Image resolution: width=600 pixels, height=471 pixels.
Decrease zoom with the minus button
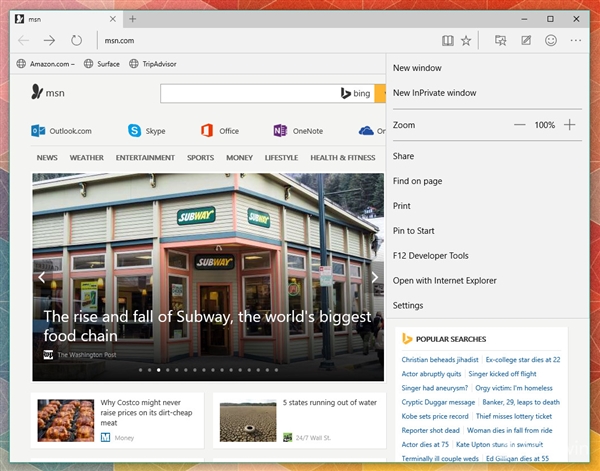[x=519, y=125]
